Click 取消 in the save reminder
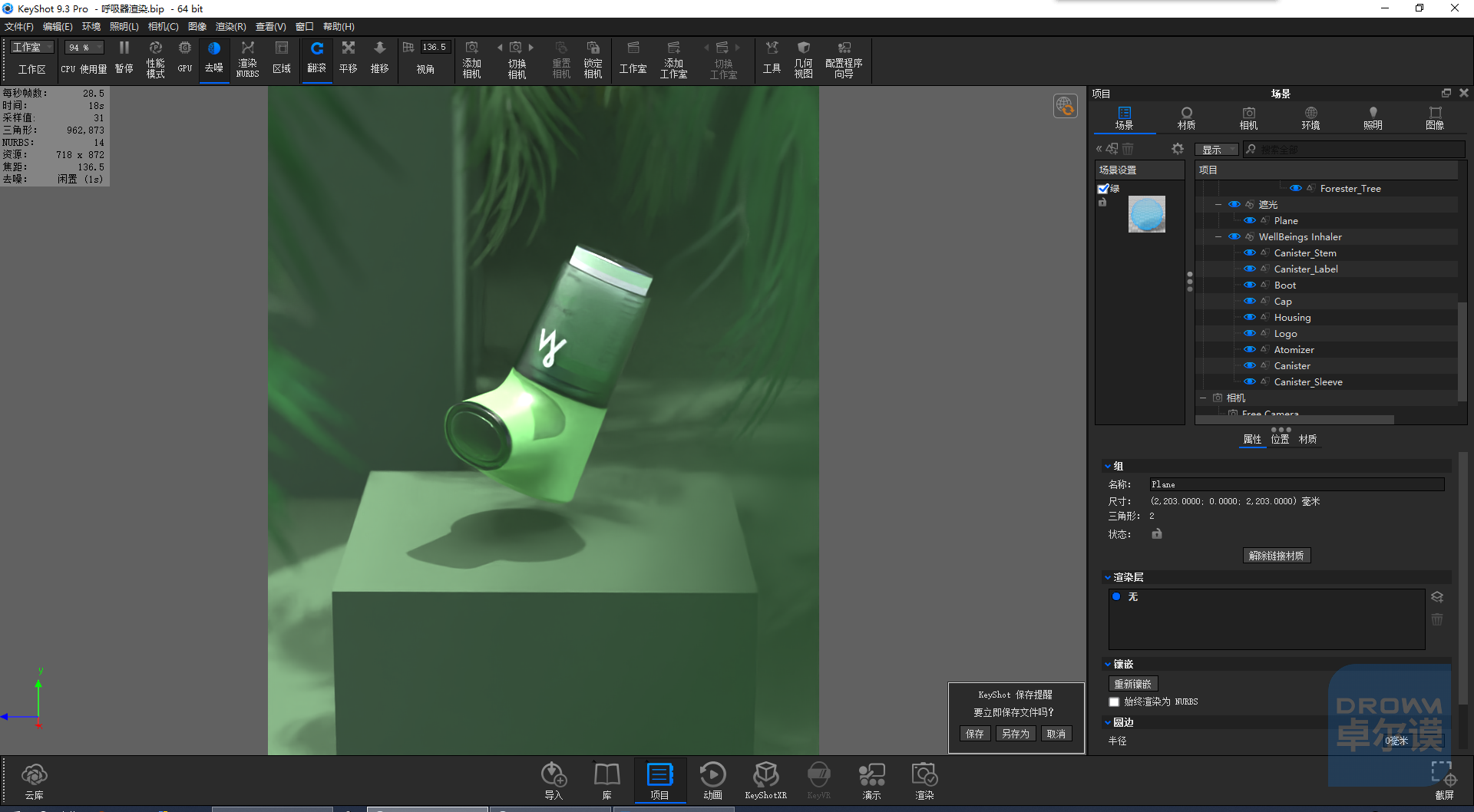 1056,734
